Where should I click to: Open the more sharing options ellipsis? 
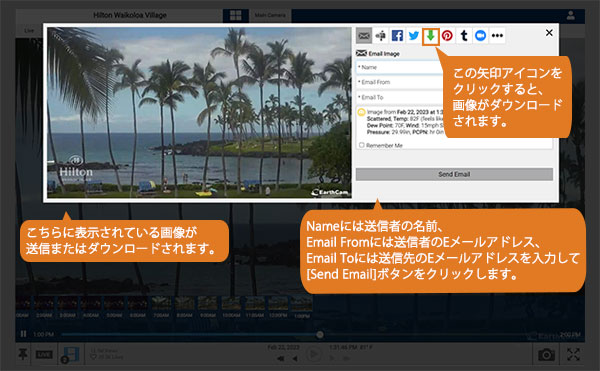click(x=497, y=36)
